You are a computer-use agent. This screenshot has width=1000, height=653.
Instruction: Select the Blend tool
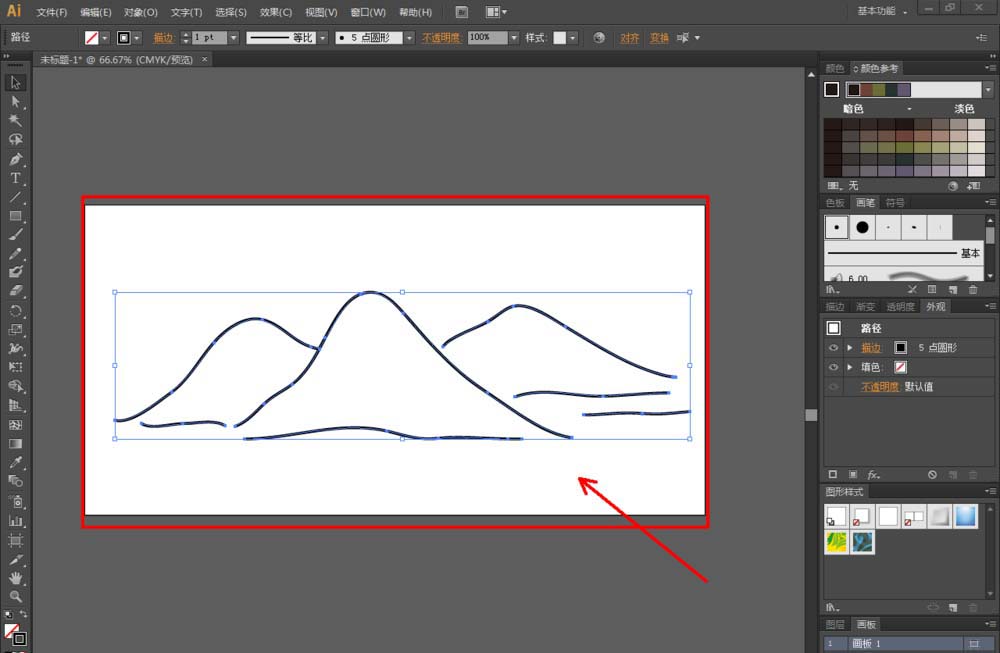pos(15,481)
